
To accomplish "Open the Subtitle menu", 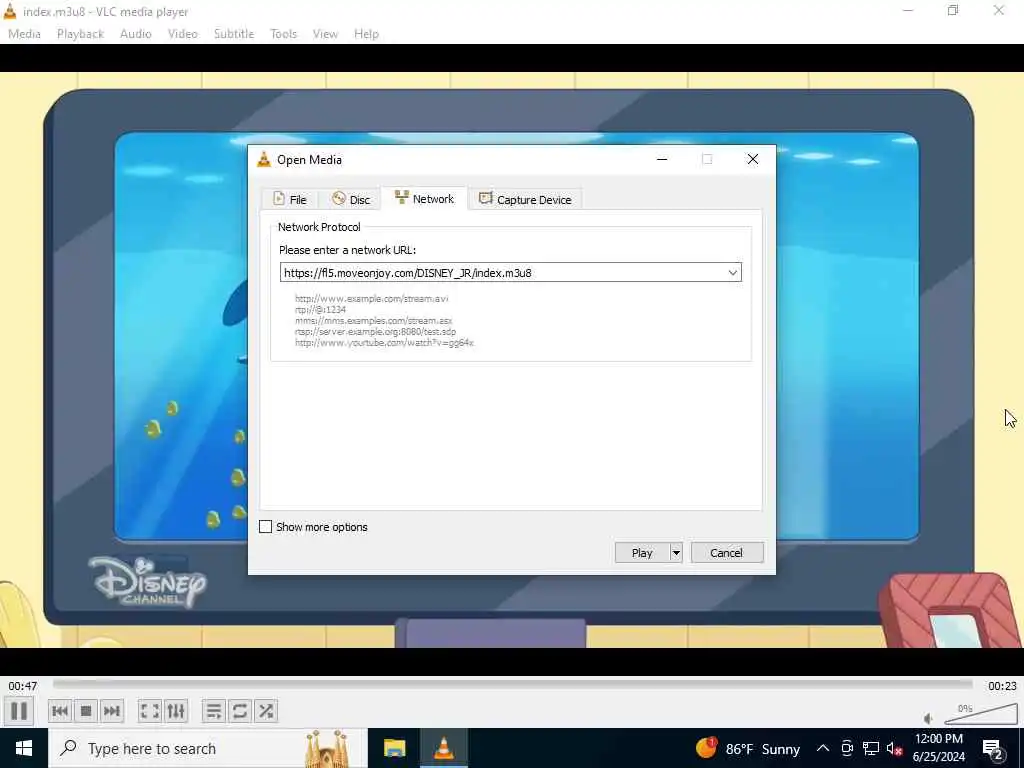I will [x=234, y=34].
